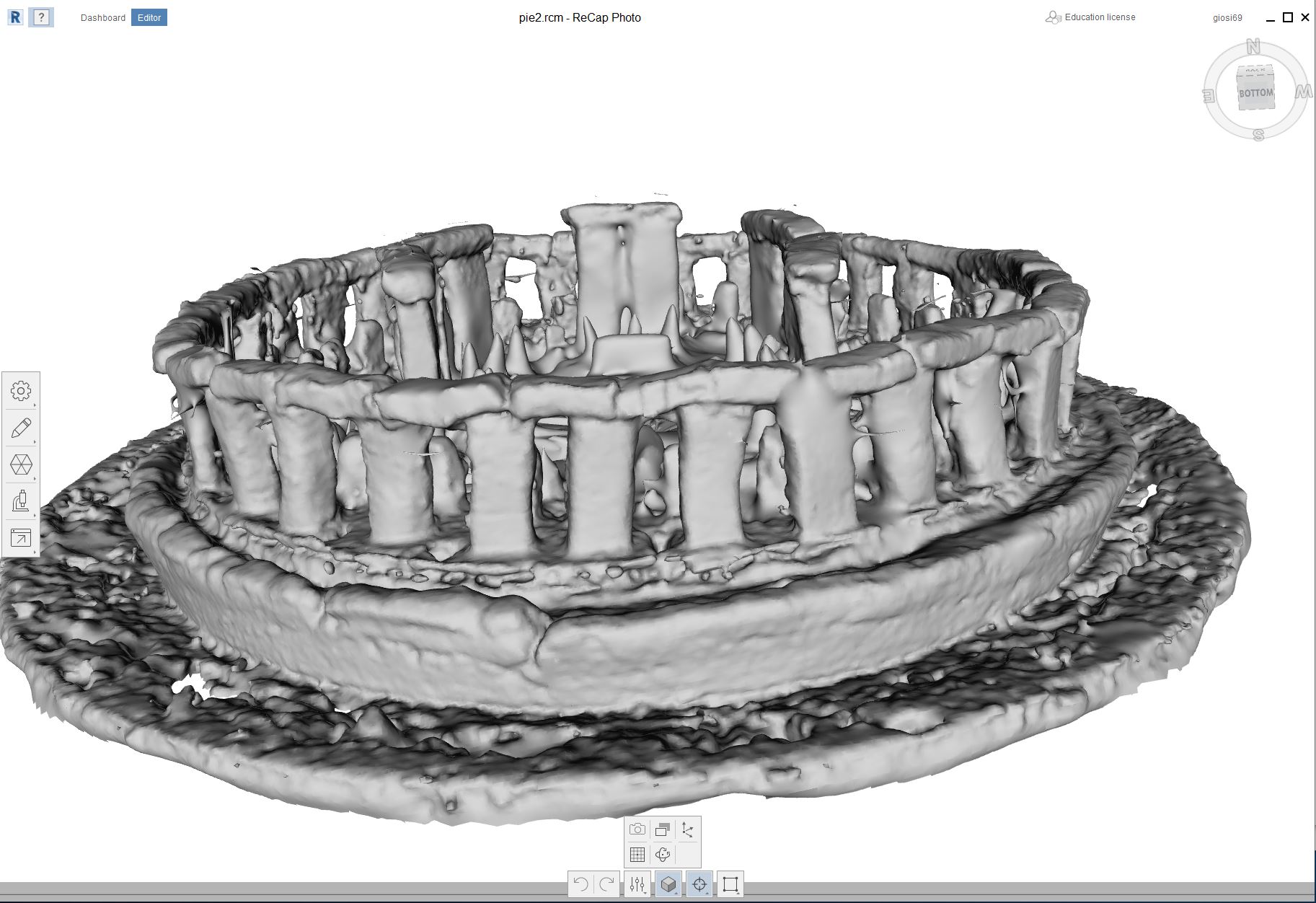This screenshot has height=903, width=1316.
Task: Open the Settings gear tool menu
Action: pos(21,391)
